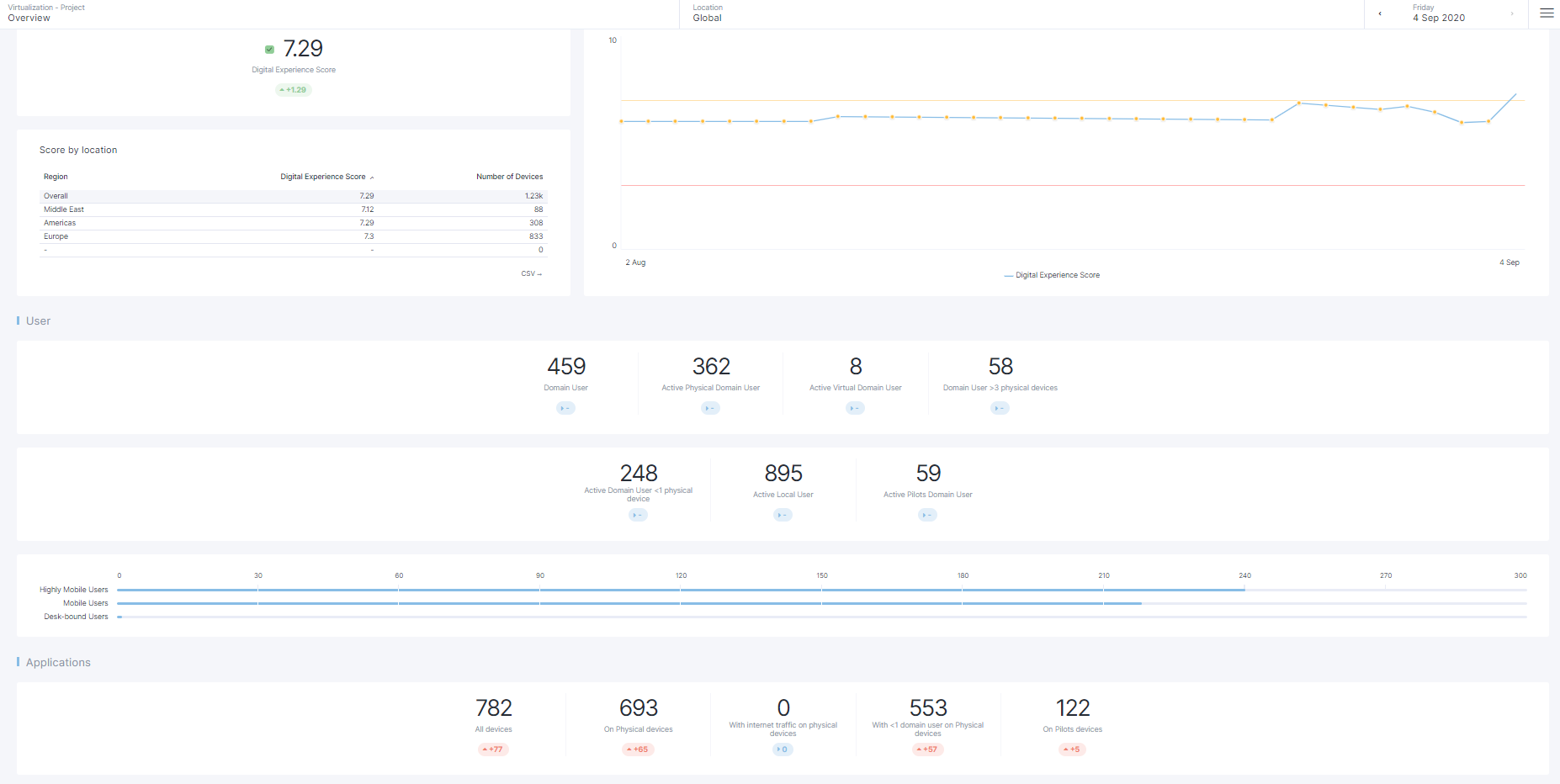Click the green score status check icon
The width and height of the screenshot is (1560, 784).
click(269, 50)
